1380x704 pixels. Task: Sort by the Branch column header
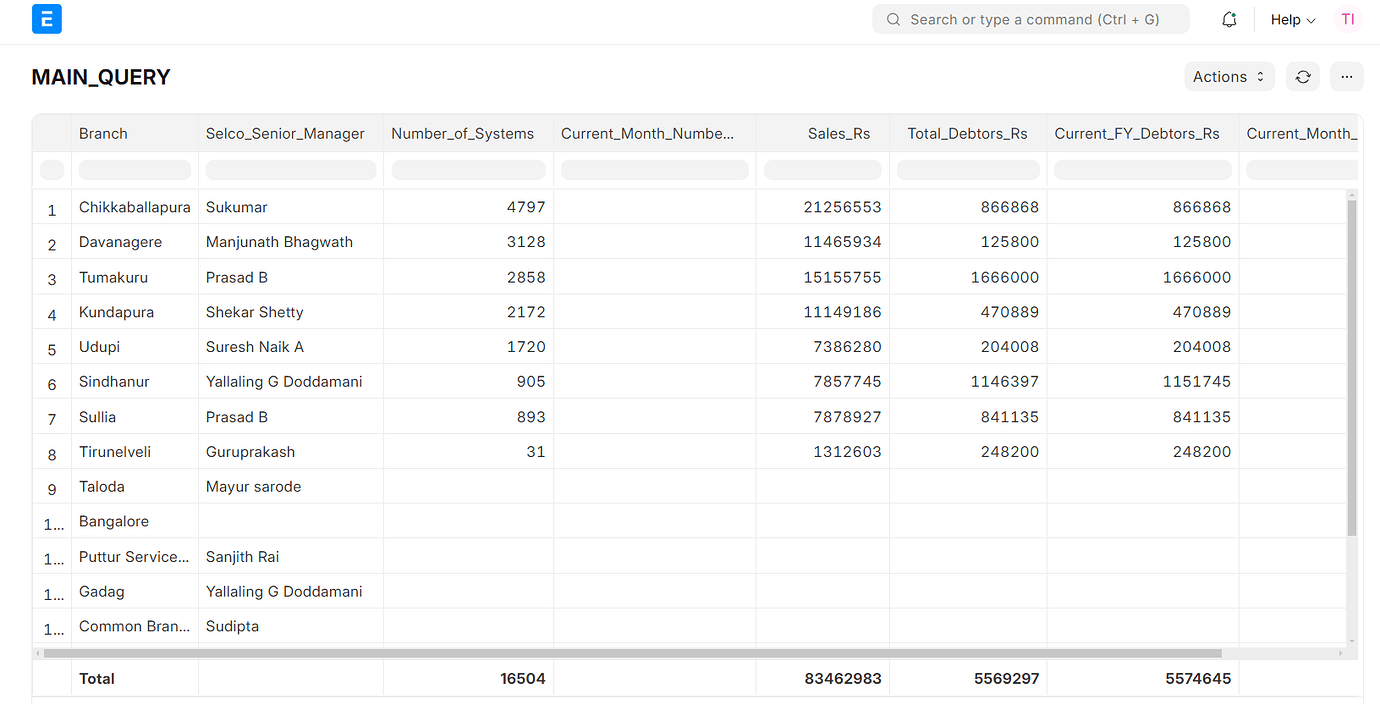tap(103, 133)
